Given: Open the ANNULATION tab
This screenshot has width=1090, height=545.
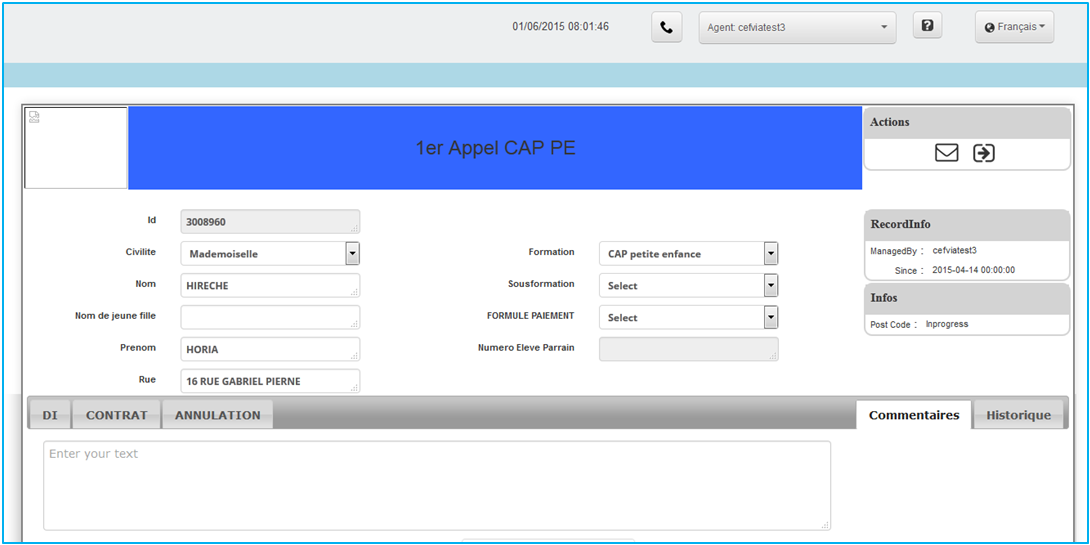Looking at the screenshot, I should point(217,415).
